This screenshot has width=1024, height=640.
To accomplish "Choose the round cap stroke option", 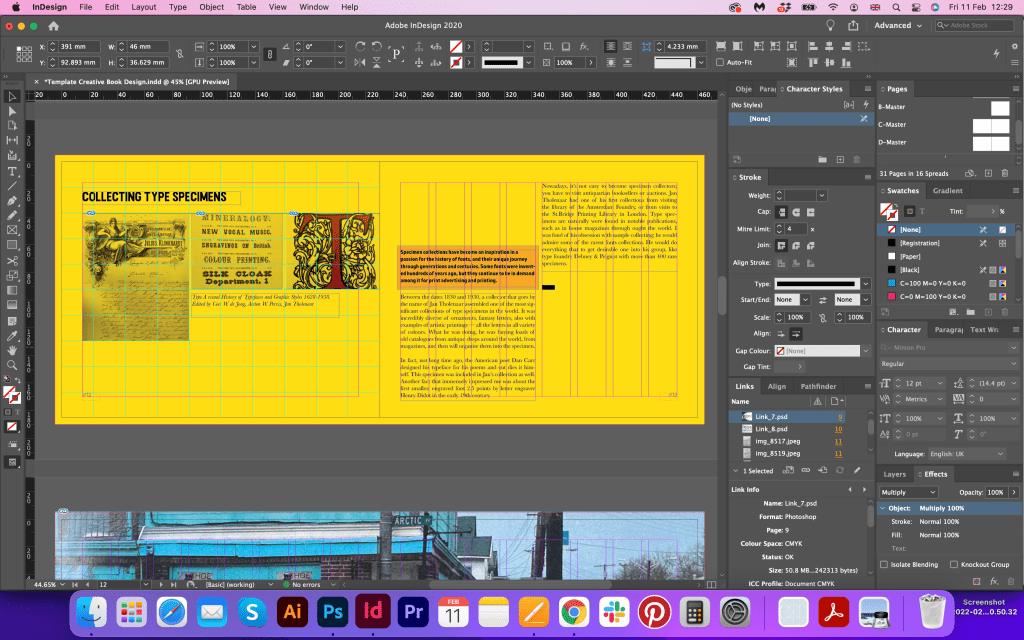I will 797,212.
